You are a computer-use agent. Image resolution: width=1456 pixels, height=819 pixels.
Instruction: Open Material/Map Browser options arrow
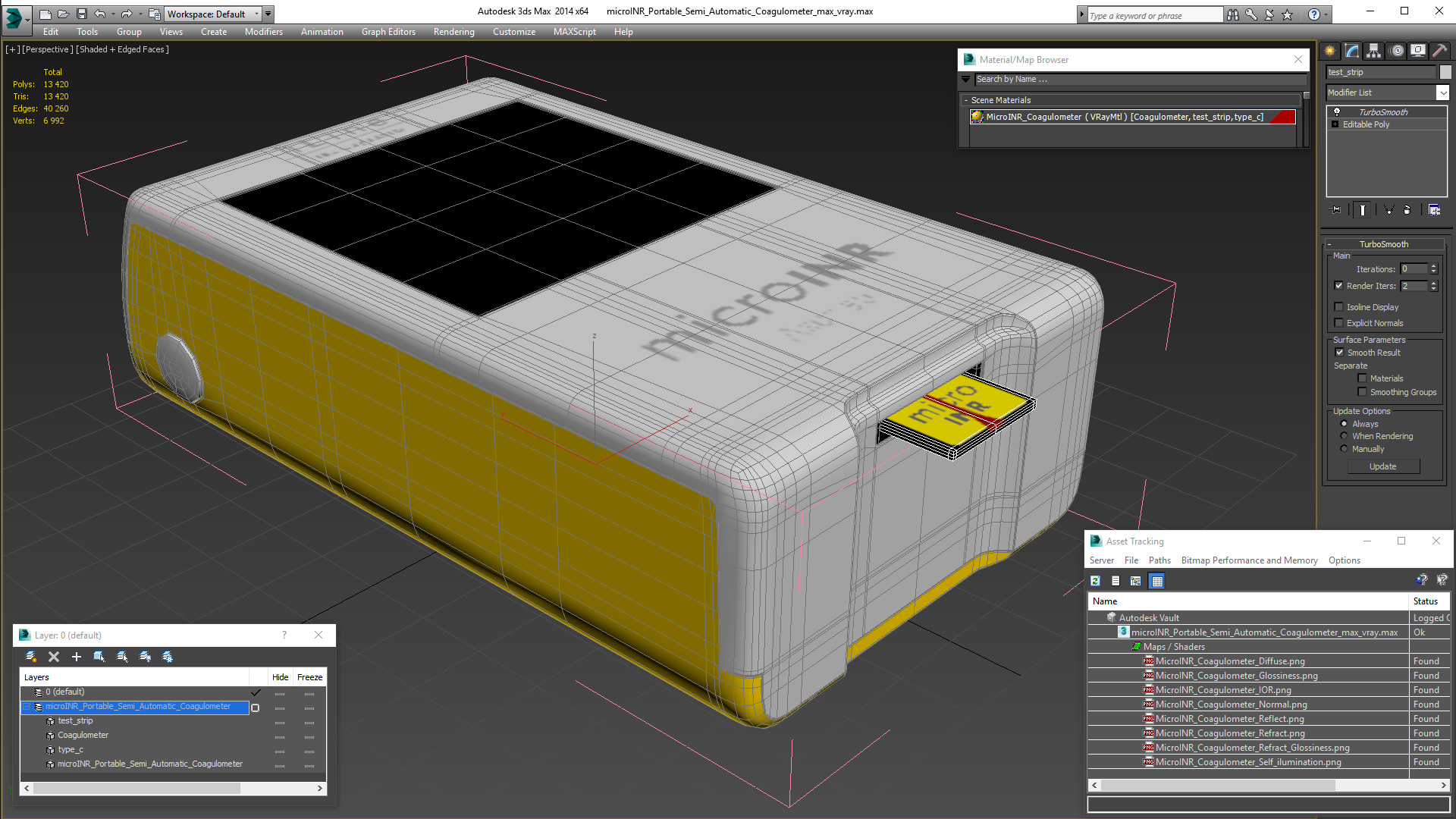965,79
